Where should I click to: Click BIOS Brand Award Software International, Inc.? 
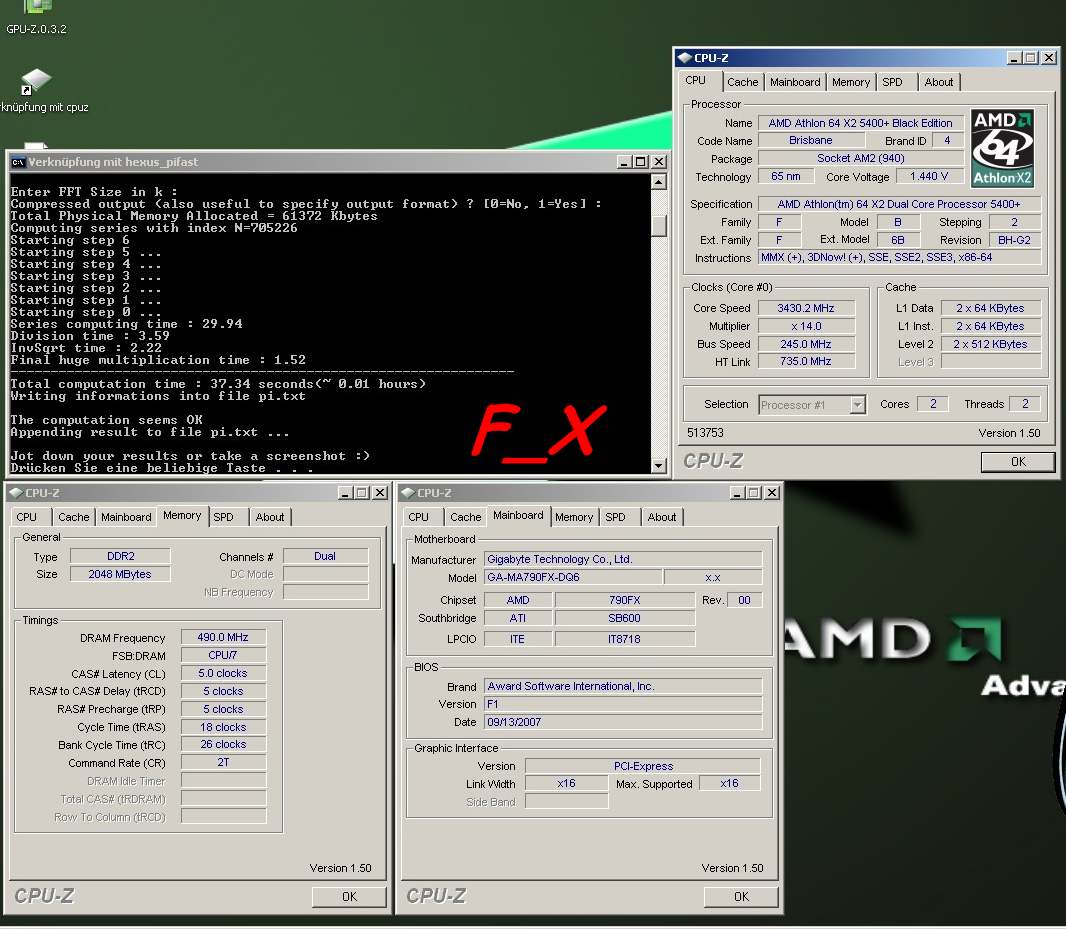click(623, 686)
